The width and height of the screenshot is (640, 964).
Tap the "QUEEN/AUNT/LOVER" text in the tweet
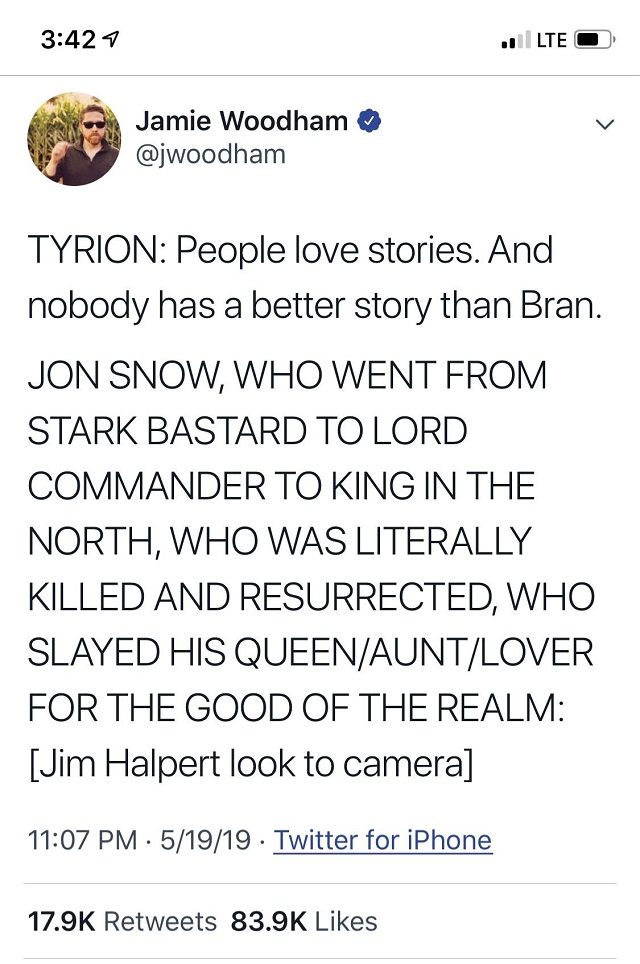point(445,653)
